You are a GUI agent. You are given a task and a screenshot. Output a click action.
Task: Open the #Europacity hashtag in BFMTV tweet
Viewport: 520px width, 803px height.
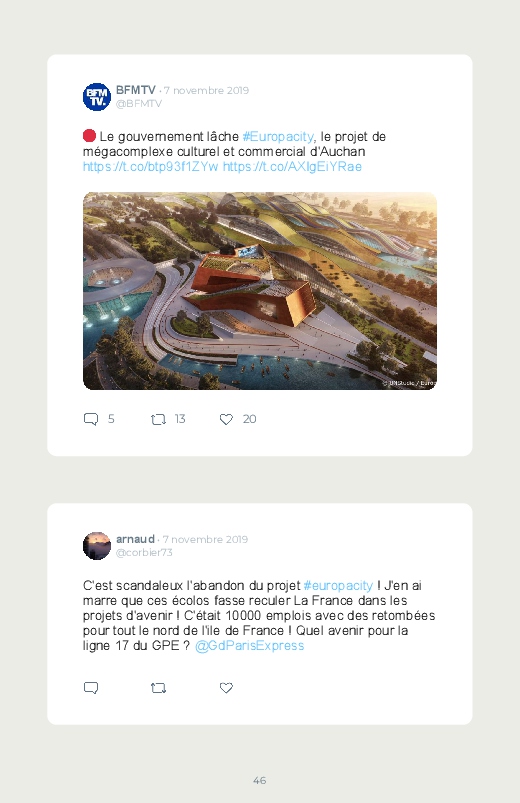[278, 137]
